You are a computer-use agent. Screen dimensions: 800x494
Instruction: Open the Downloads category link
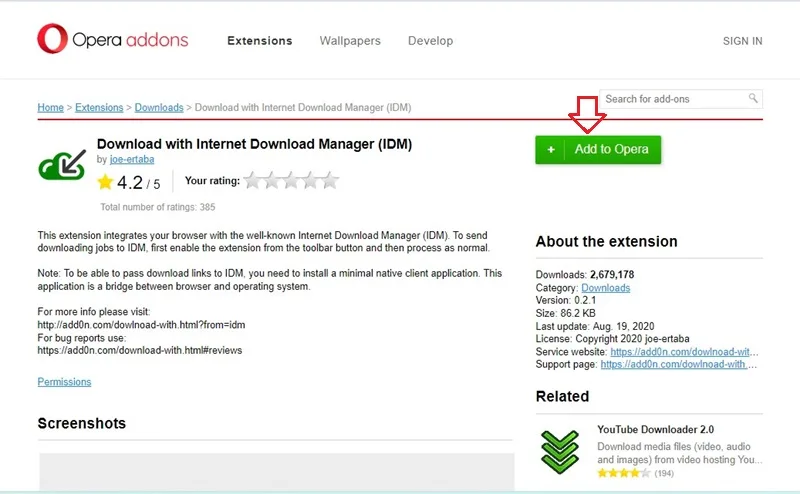click(606, 288)
